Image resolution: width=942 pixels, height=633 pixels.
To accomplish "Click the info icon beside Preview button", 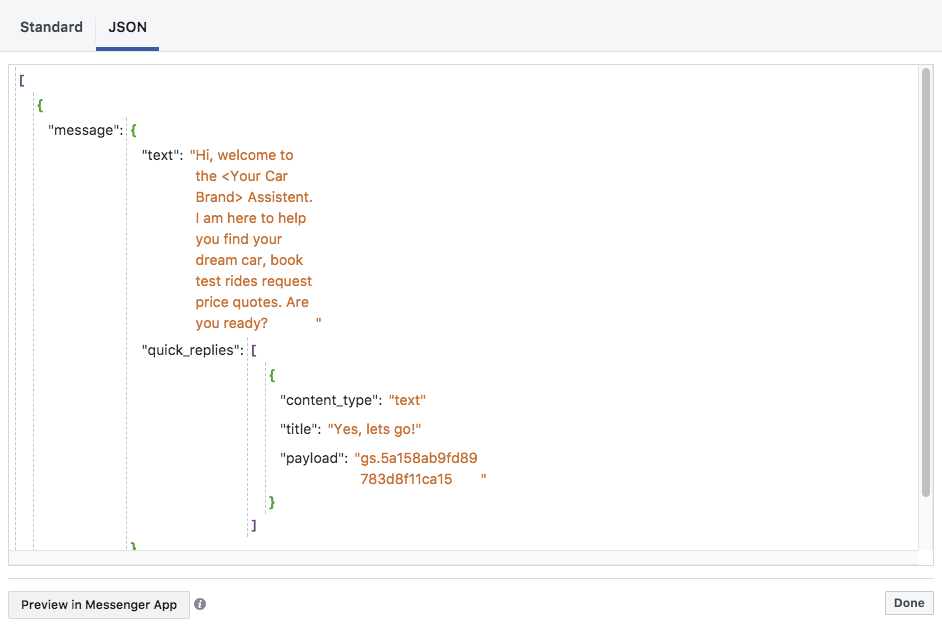I will 200,604.
